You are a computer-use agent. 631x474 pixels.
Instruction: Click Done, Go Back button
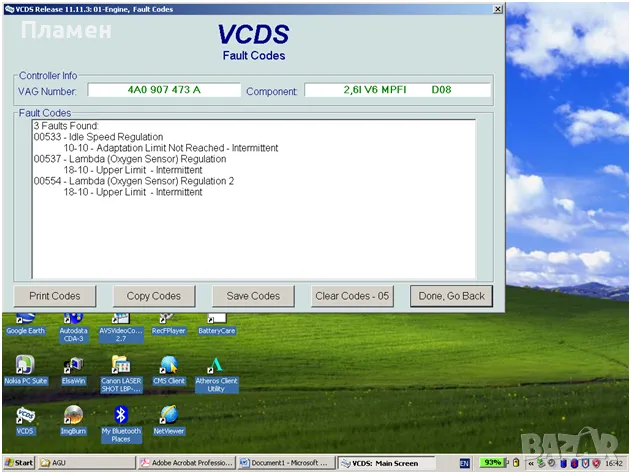pos(451,296)
